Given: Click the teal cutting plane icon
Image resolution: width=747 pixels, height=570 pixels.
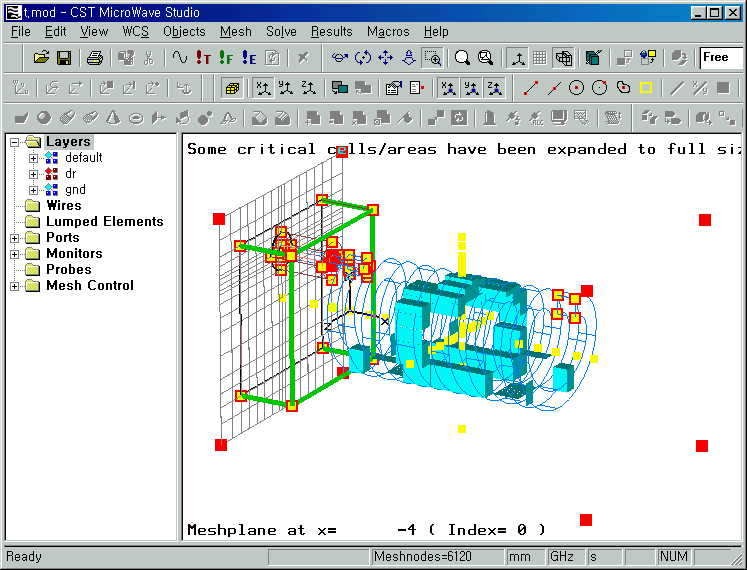Looking at the screenshot, I should (594, 58).
